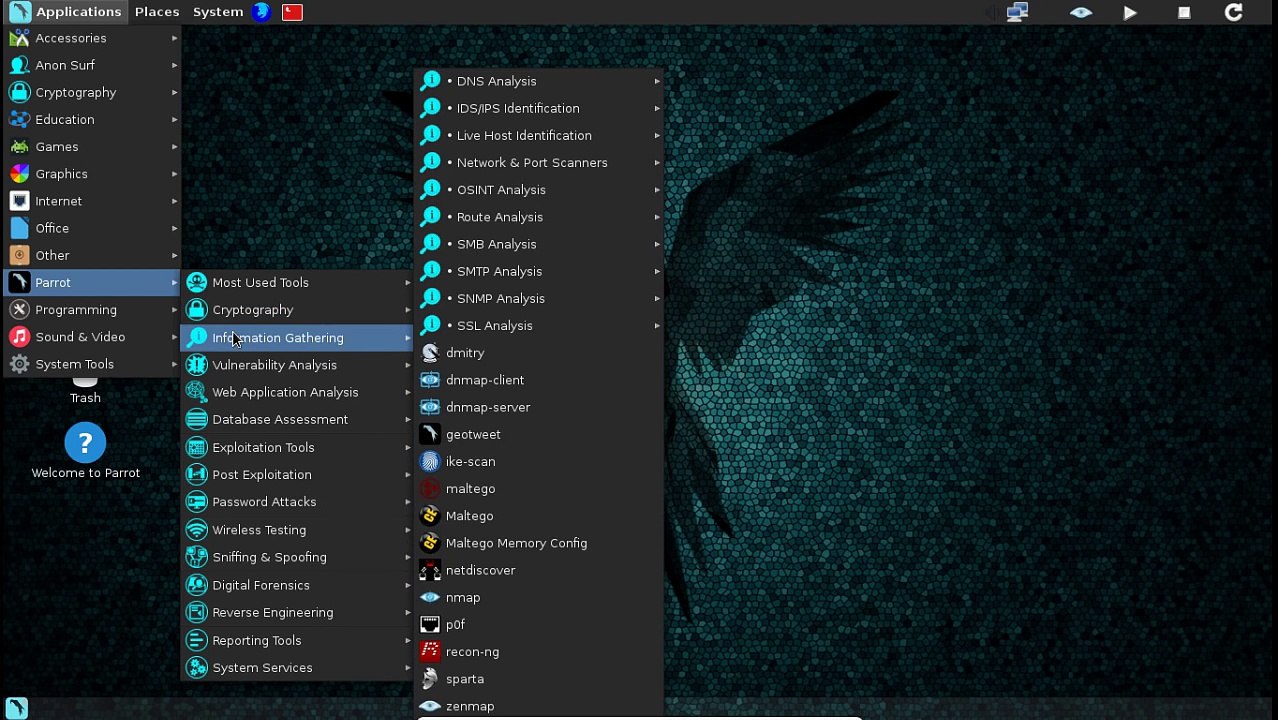
Task: Click the Digital Forensics icon
Action: [197, 585]
